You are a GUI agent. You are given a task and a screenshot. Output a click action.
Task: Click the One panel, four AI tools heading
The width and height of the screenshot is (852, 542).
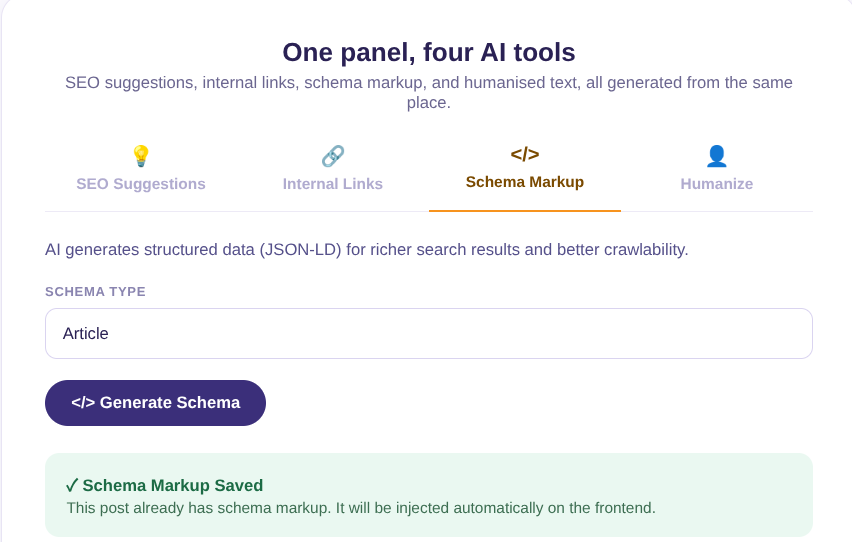point(429,52)
